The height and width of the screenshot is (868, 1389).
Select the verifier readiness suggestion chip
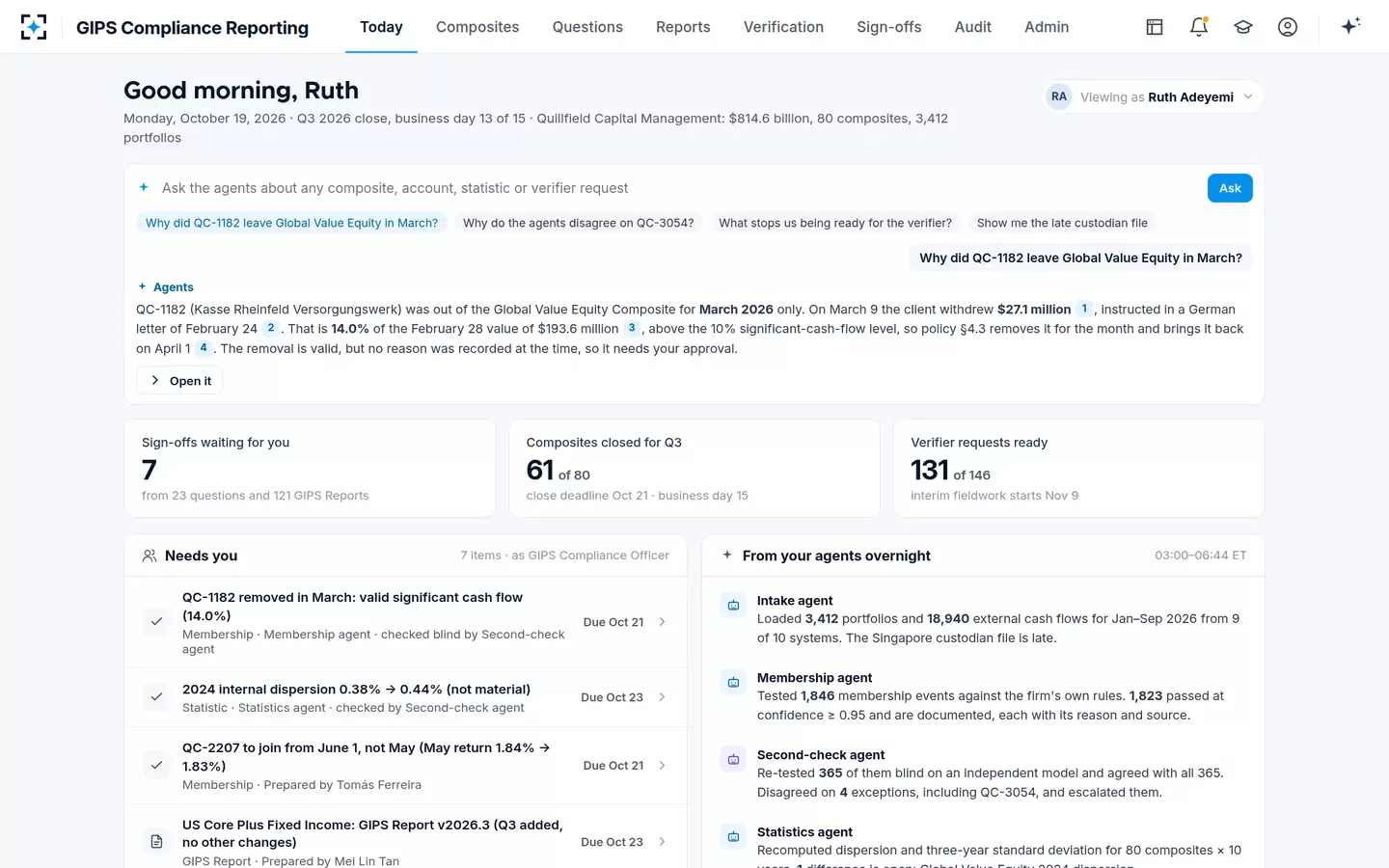coord(835,223)
